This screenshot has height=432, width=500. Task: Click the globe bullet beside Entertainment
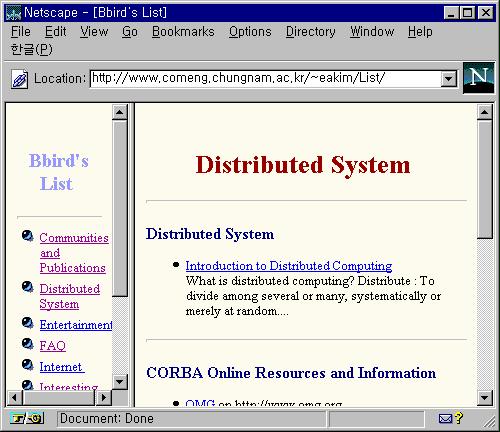pyautogui.click(x=28, y=323)
